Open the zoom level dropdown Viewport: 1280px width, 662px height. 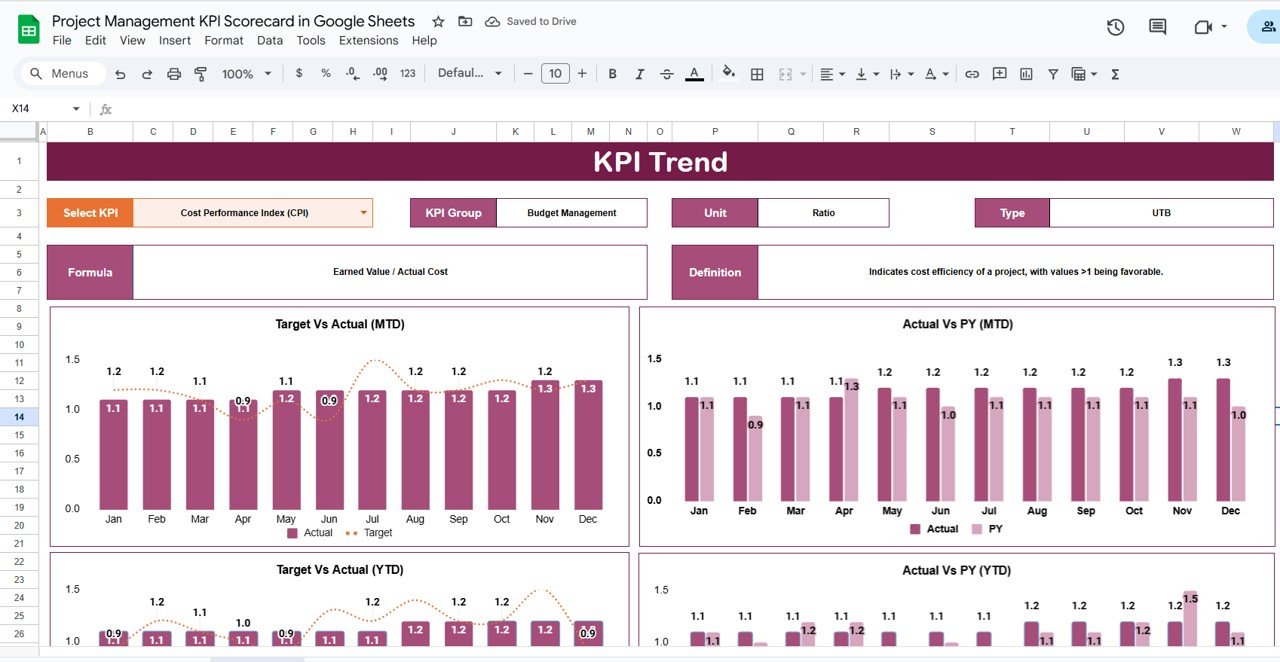point(246,73)
